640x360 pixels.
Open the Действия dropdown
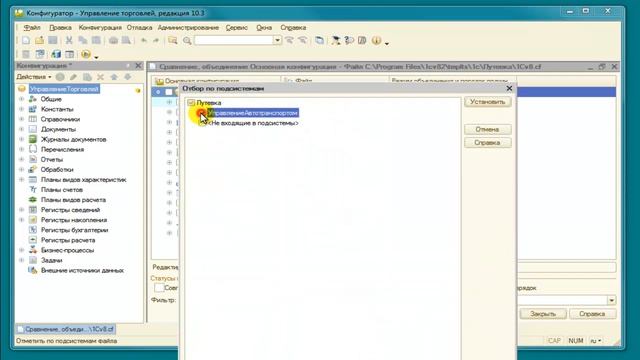pyautogui.click(x=34, y=77)
